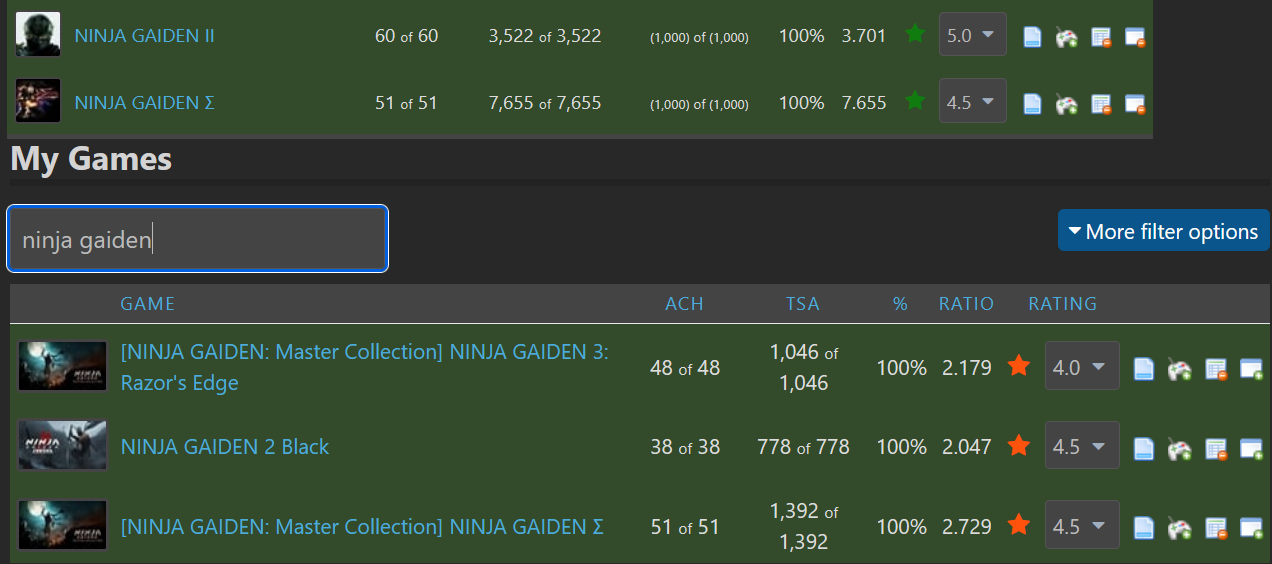
Task: Open the top NINJA GAIDEN Σ game link
Action: pyautogui.click(x=144, y=103)
